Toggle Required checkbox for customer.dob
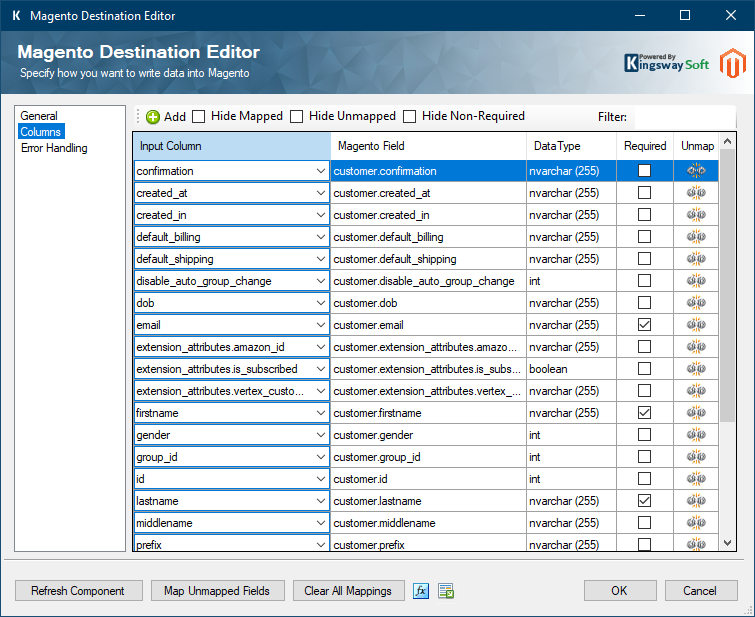 (644, 302)
